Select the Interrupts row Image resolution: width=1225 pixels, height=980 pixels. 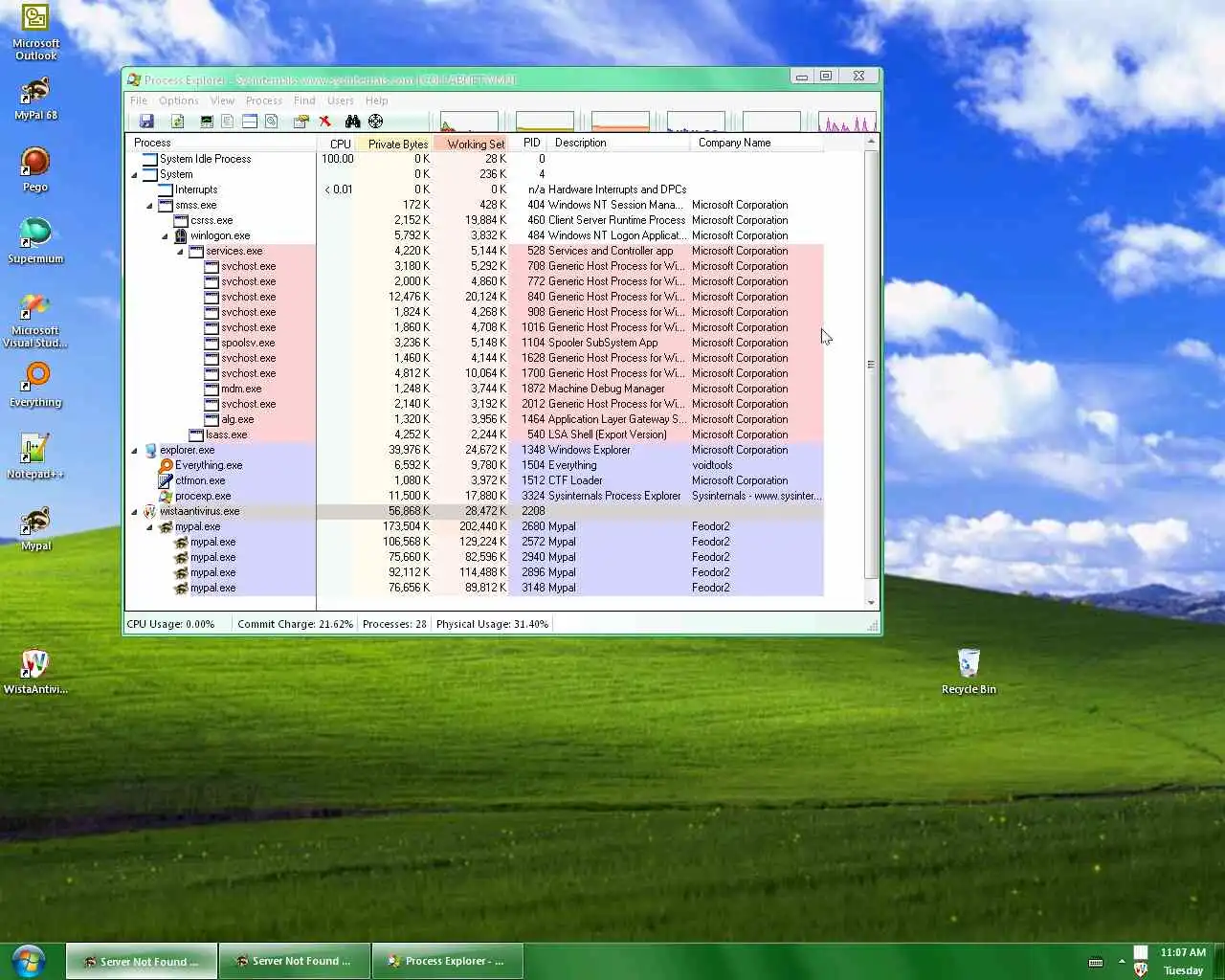[475, 189]
